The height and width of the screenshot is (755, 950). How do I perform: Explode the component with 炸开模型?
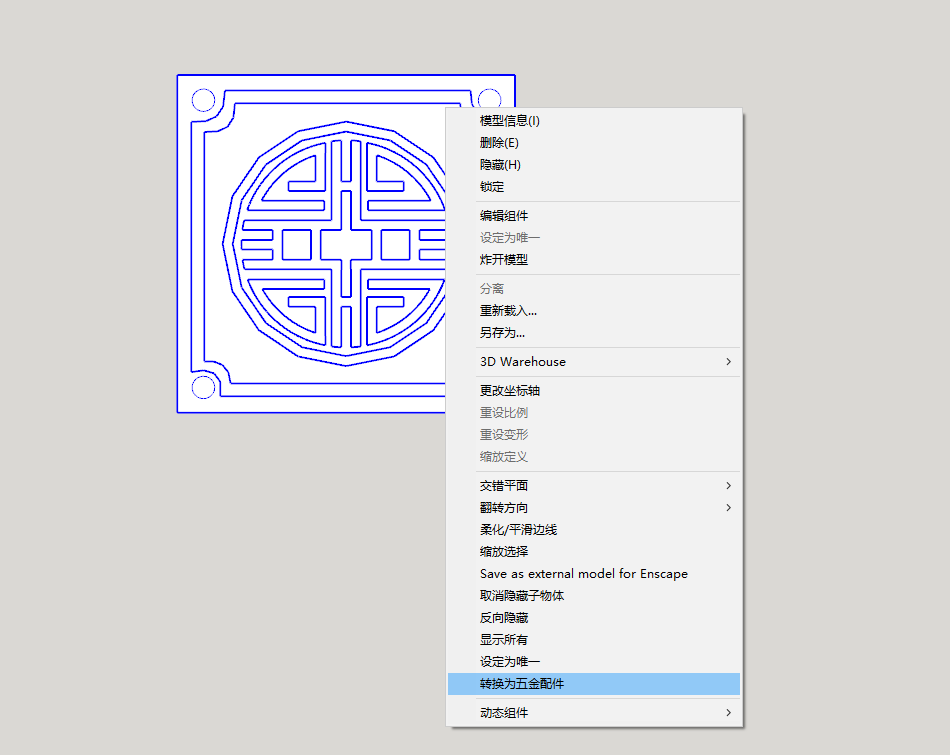504,260
